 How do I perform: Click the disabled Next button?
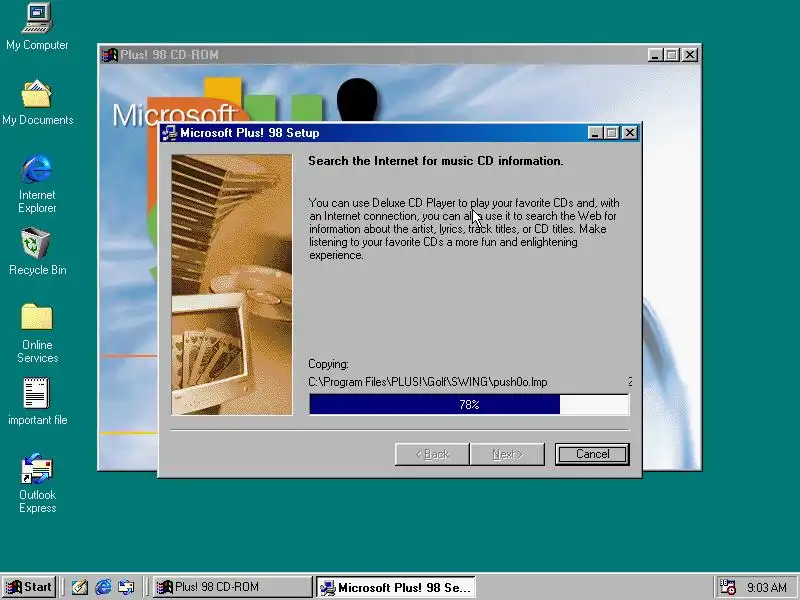[508, 454]
